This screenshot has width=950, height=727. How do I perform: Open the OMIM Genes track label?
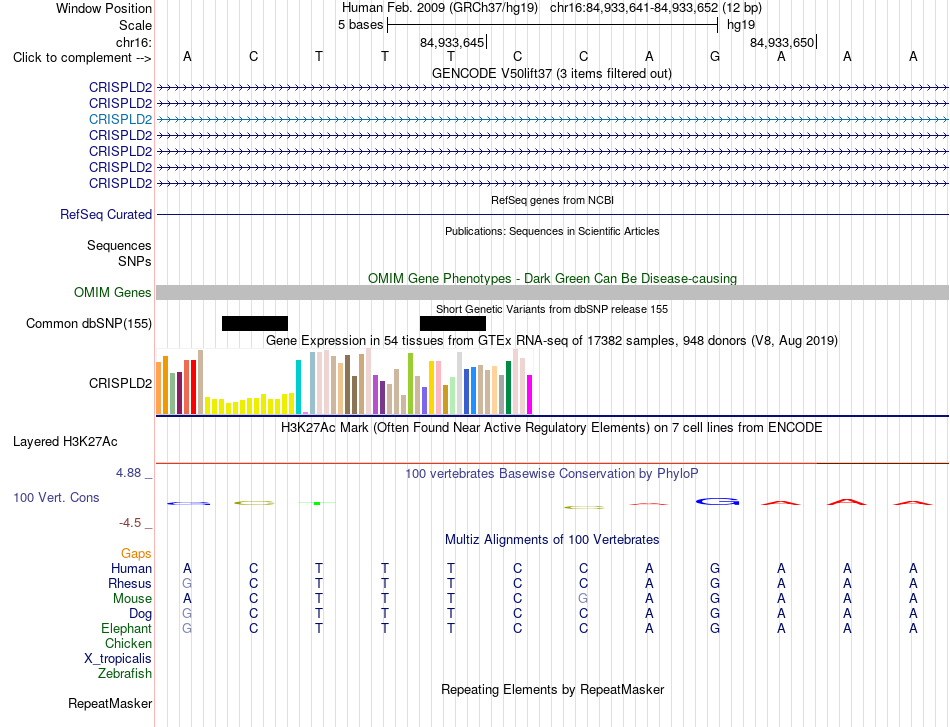(112, 293)
